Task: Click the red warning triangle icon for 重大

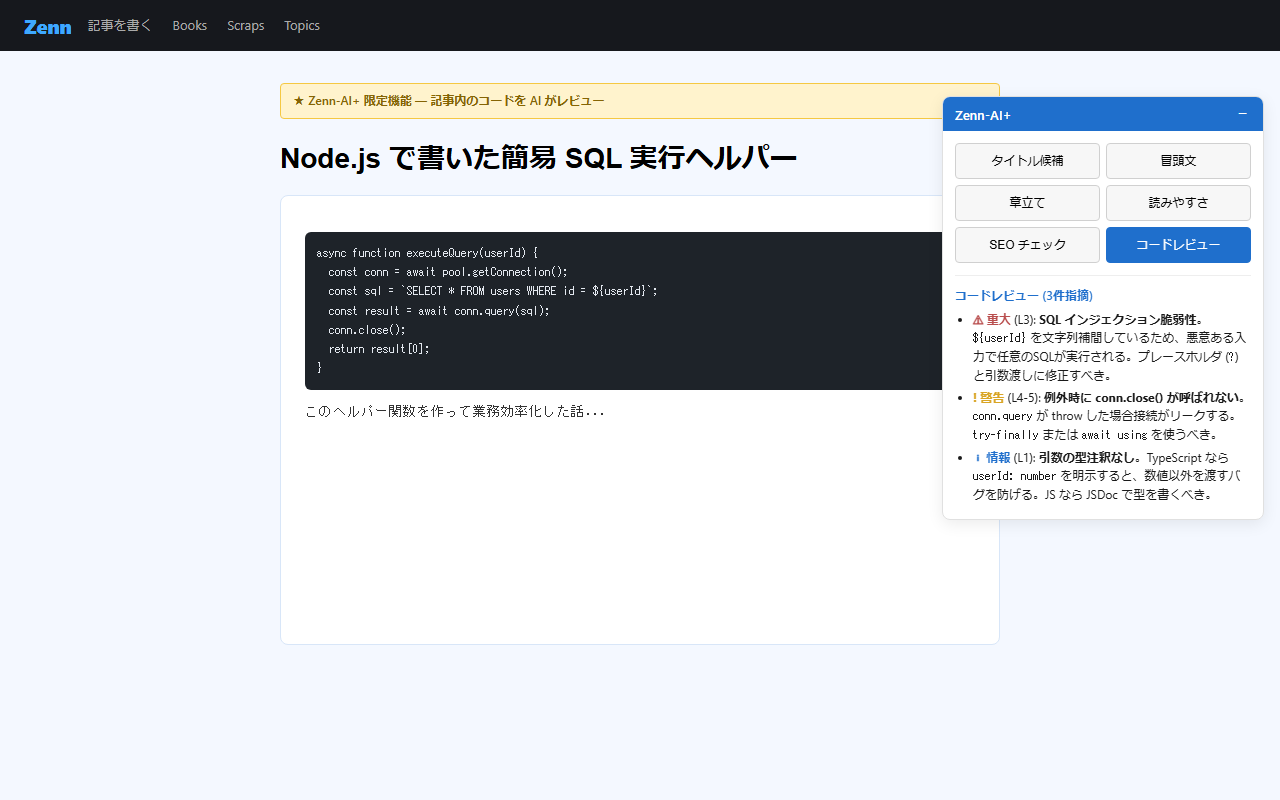Action: click(978, 319)
